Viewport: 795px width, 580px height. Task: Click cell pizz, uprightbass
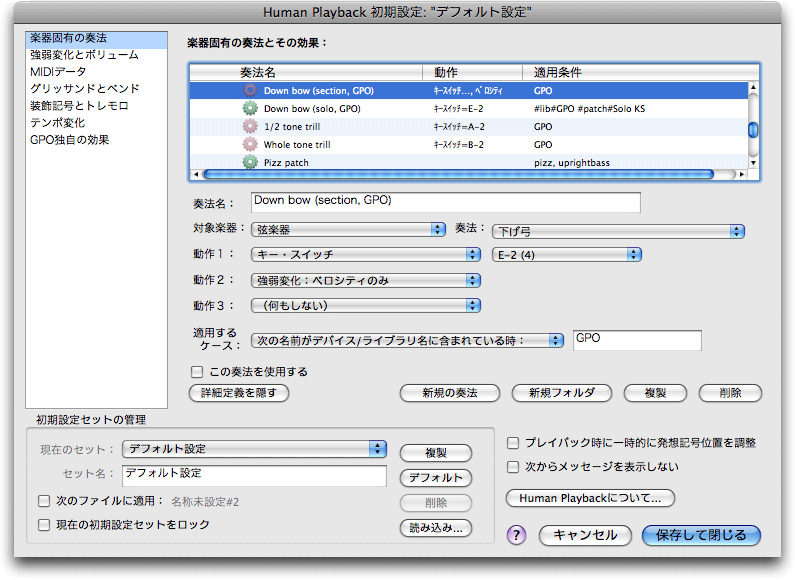point(571,163)
